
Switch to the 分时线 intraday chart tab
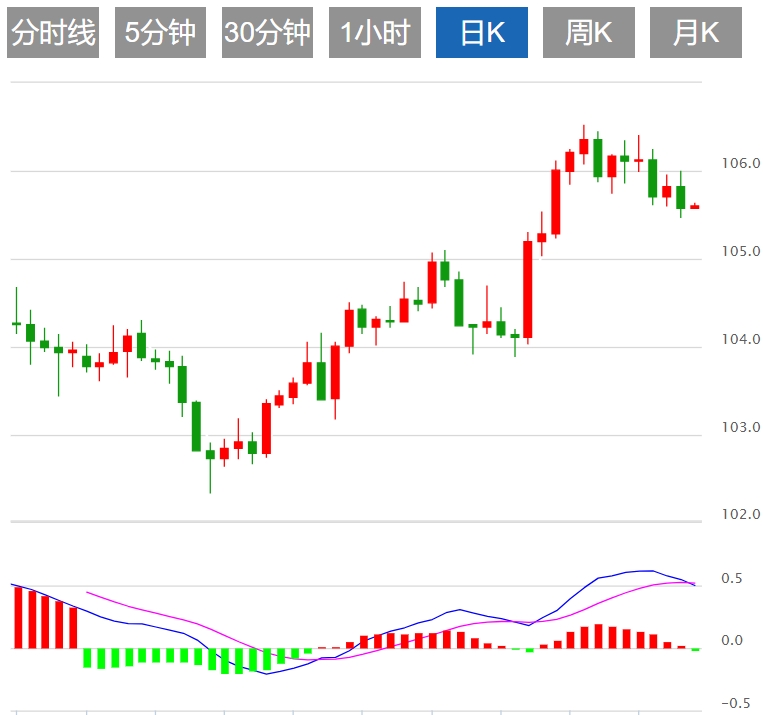[53, 33]
